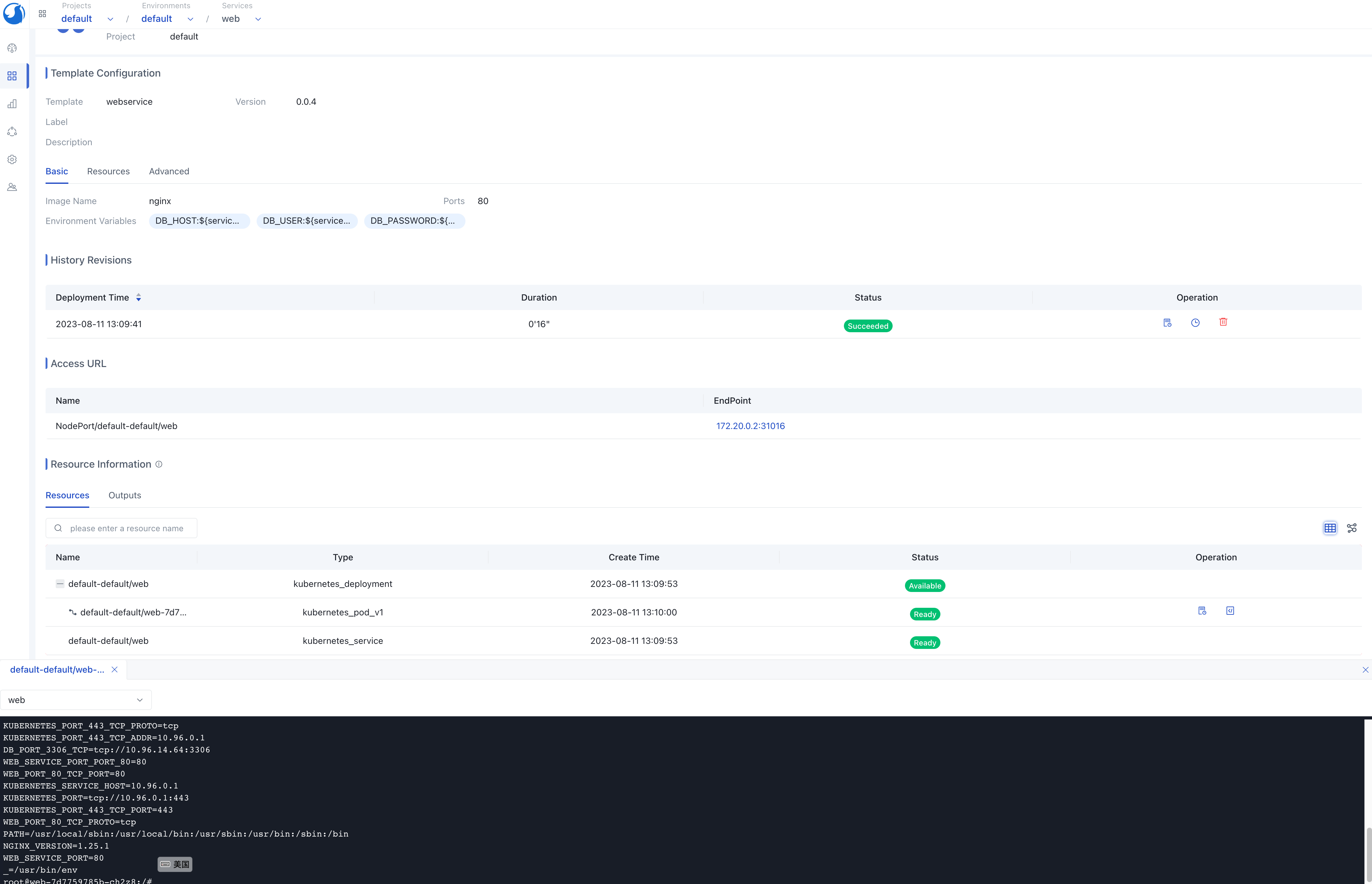
Task: Open the users icon in left sidebar
Action: [x=12, y=187]
